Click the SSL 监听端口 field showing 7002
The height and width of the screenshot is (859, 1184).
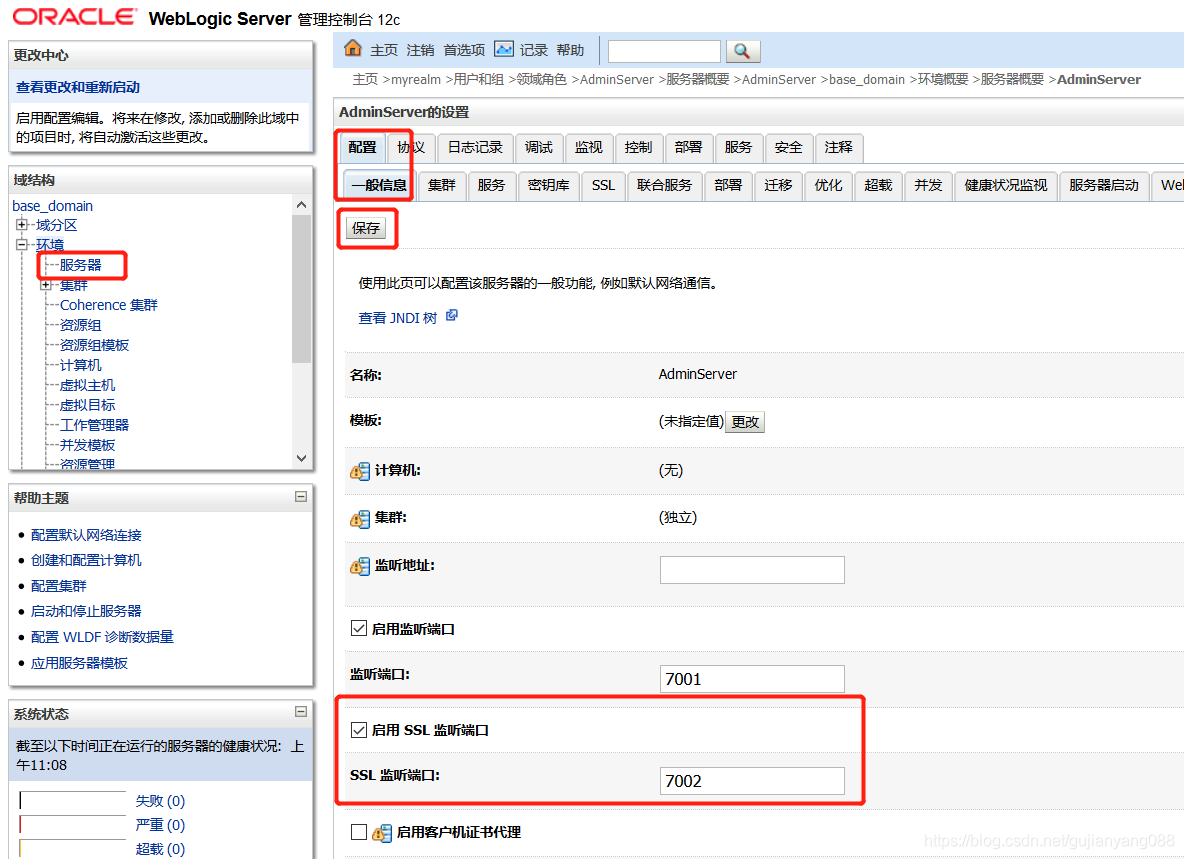point(752,780)
